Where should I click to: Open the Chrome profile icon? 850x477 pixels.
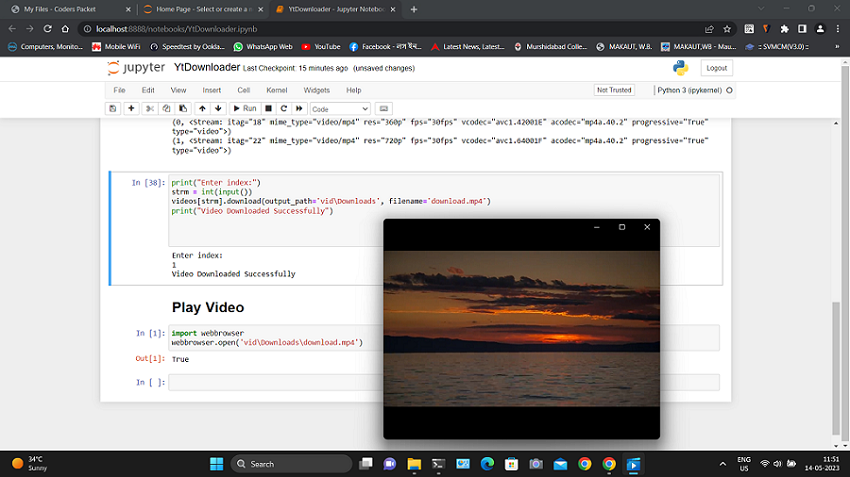point(820,29)
